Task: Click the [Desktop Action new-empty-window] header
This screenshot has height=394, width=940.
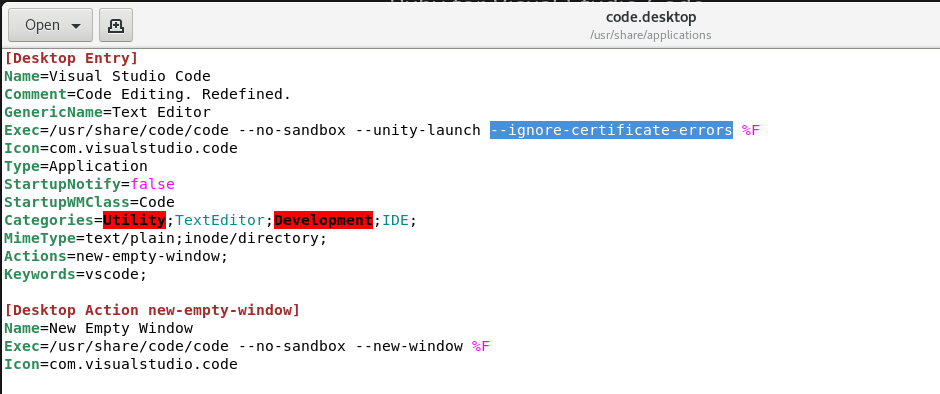Action: pyautogui.click(x=152, y=310)
